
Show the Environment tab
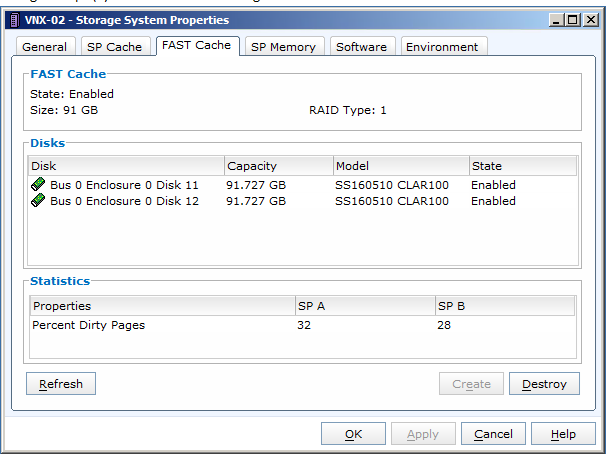[443, 47]
